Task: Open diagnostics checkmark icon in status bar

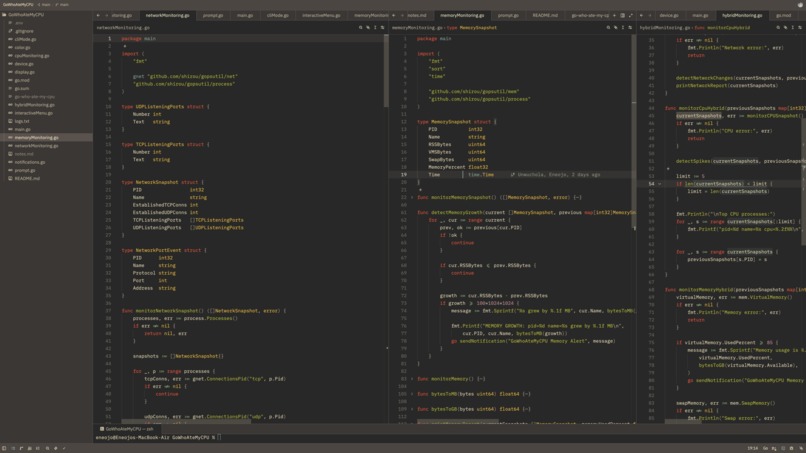Action: (x=64, y=448)
